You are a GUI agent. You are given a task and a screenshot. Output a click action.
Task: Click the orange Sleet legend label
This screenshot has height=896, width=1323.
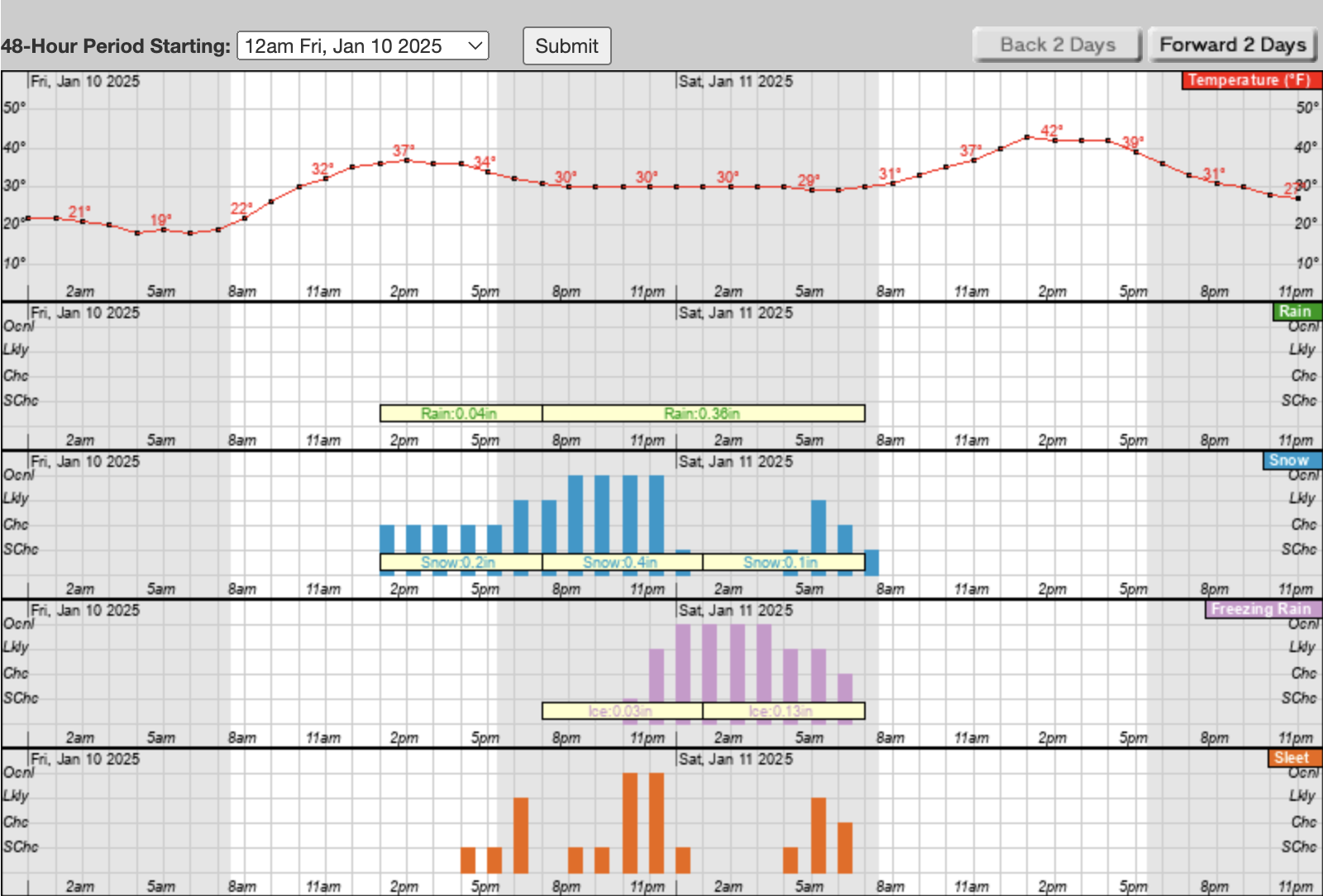[1292, 758]
